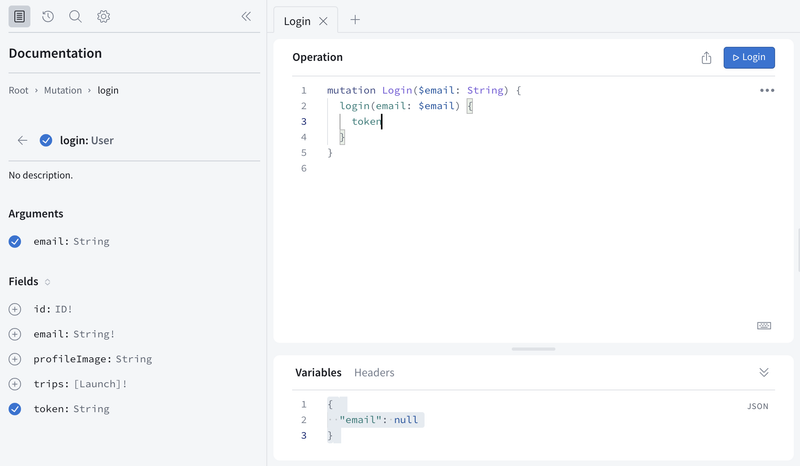The height and width of the screenshot is (466, 800).
Task: Open the Documentation panel icon
Action: (20, 16)
